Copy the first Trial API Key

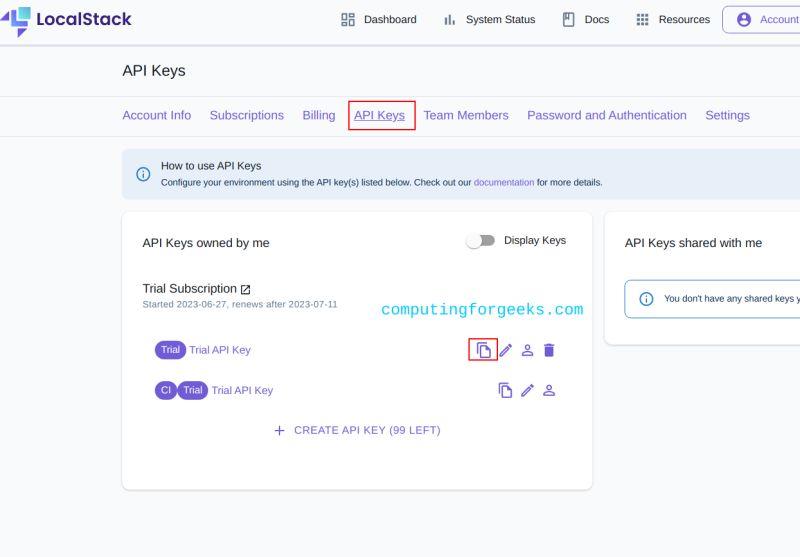[x=483, y=350]
